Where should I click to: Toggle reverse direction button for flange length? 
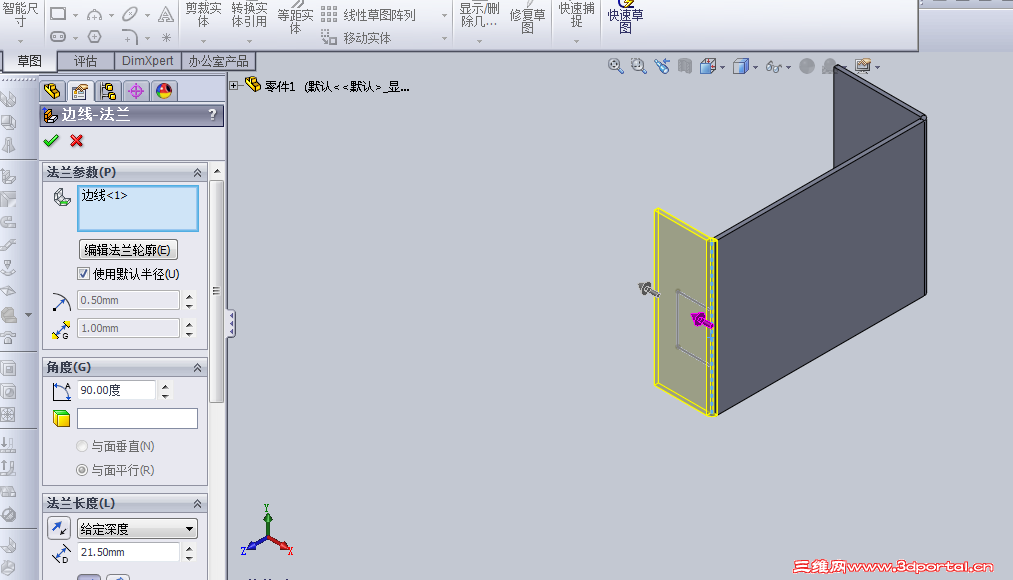[59, 528]
